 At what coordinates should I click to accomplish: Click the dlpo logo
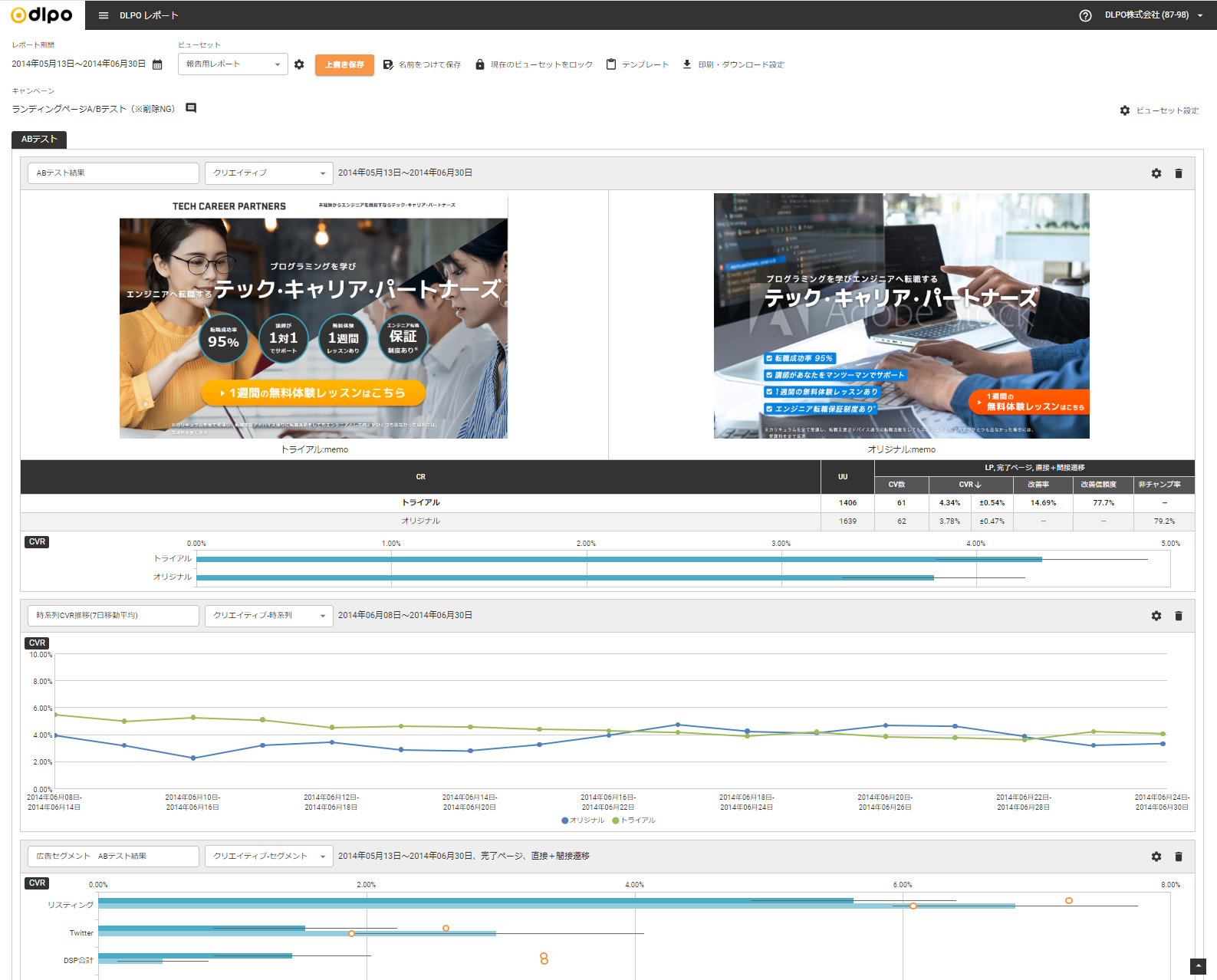point(41,15)
